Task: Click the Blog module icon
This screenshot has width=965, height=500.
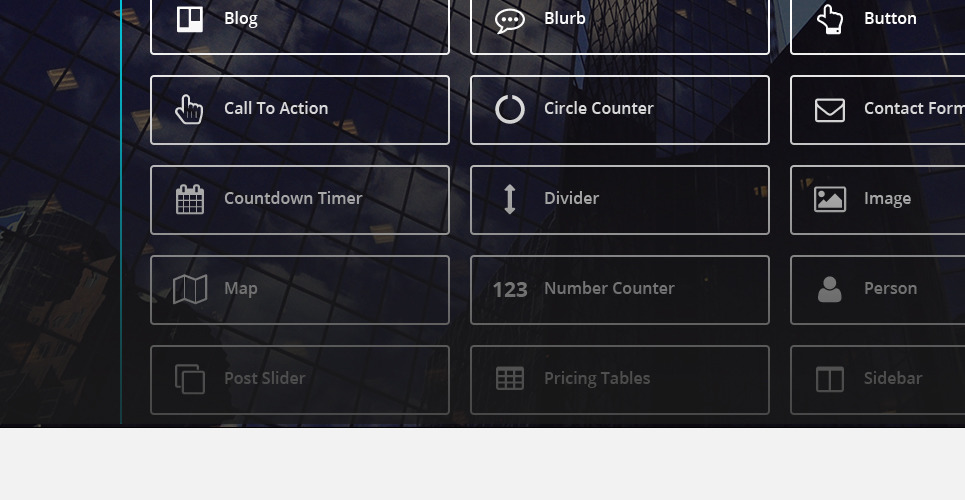Action: 190,19
